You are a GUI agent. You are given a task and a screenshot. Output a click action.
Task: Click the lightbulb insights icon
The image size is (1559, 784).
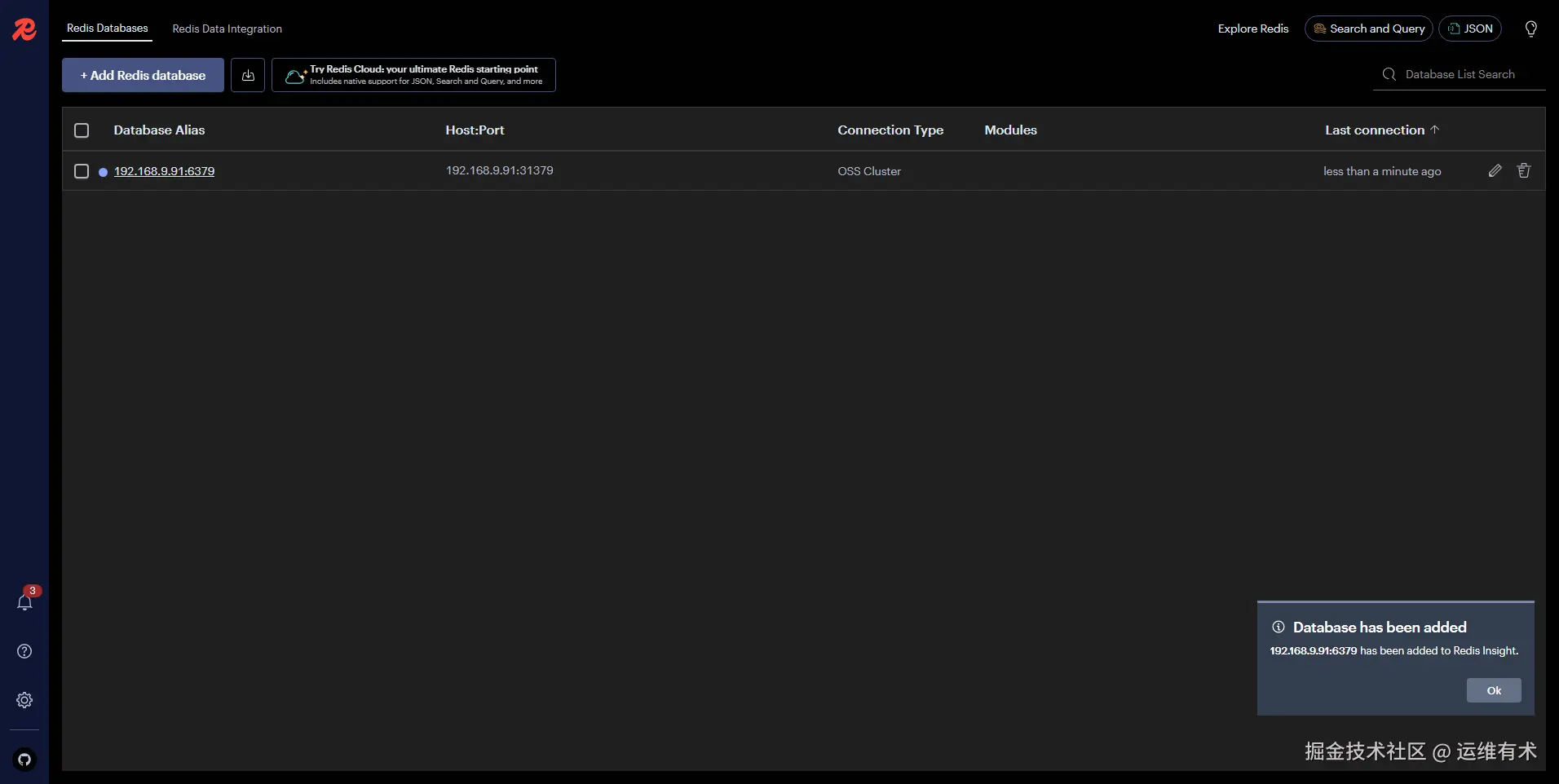click(1531, 29)
